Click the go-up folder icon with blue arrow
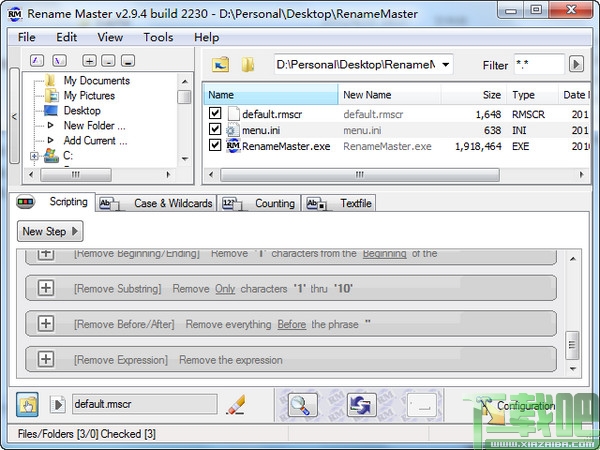 click(221, 64)
